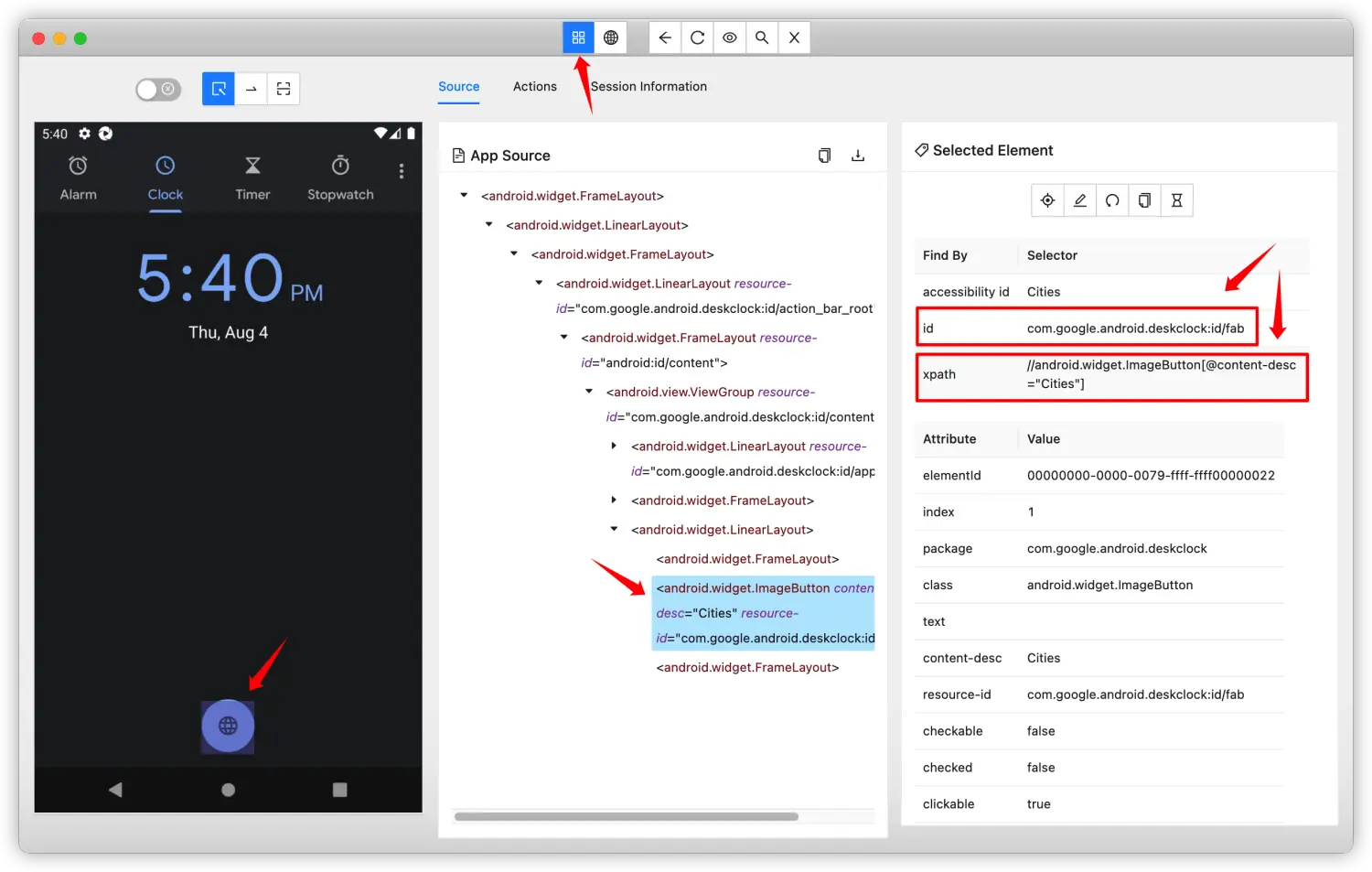Select the last android.widget.FrameLayout tree node
The image size is (1372, 872).
pos(747,668)
